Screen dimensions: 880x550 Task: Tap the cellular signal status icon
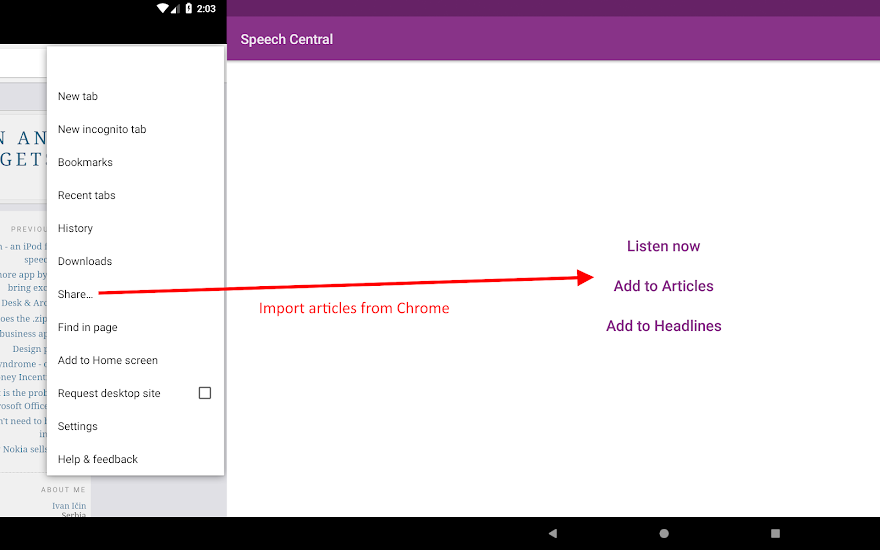175,8
